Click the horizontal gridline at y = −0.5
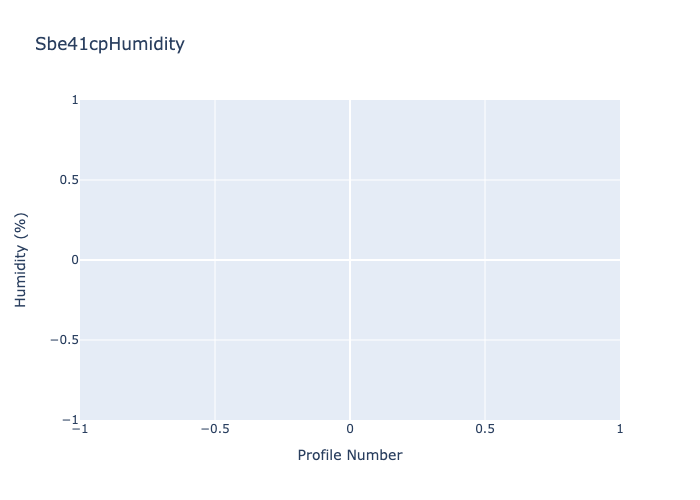 [x=280, y=340]
